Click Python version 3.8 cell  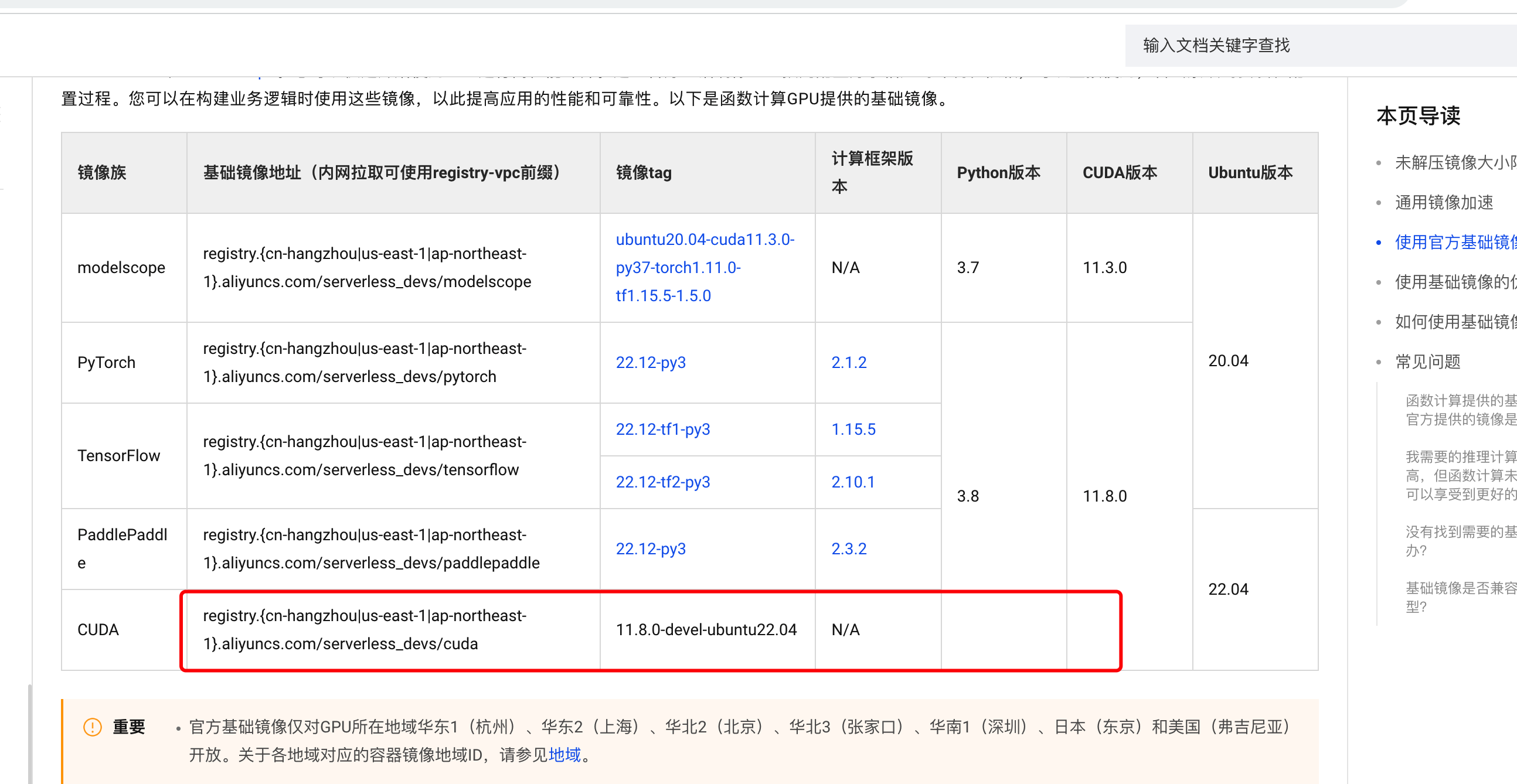[1004, 496]
